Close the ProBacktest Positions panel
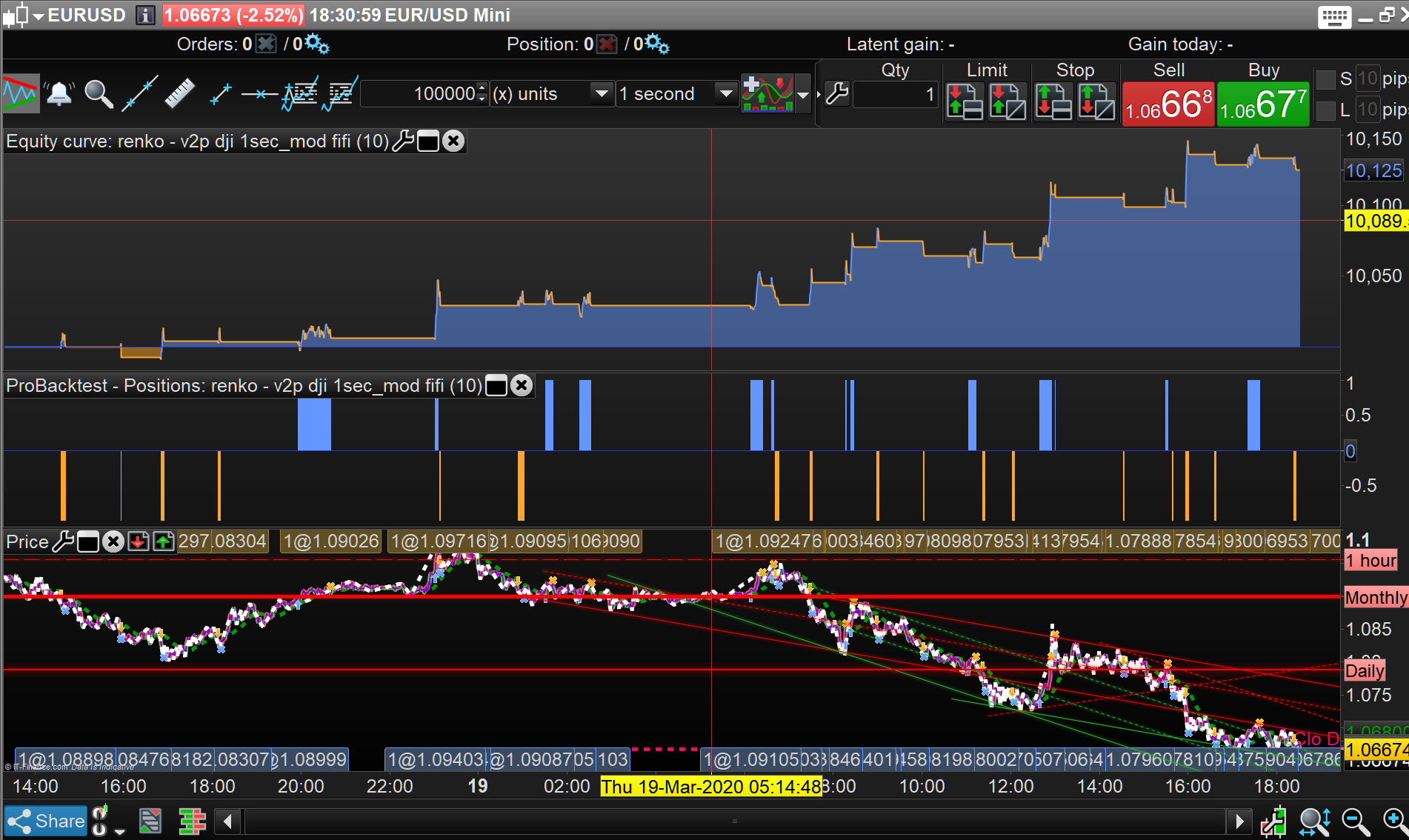 (x=522, y=385)
